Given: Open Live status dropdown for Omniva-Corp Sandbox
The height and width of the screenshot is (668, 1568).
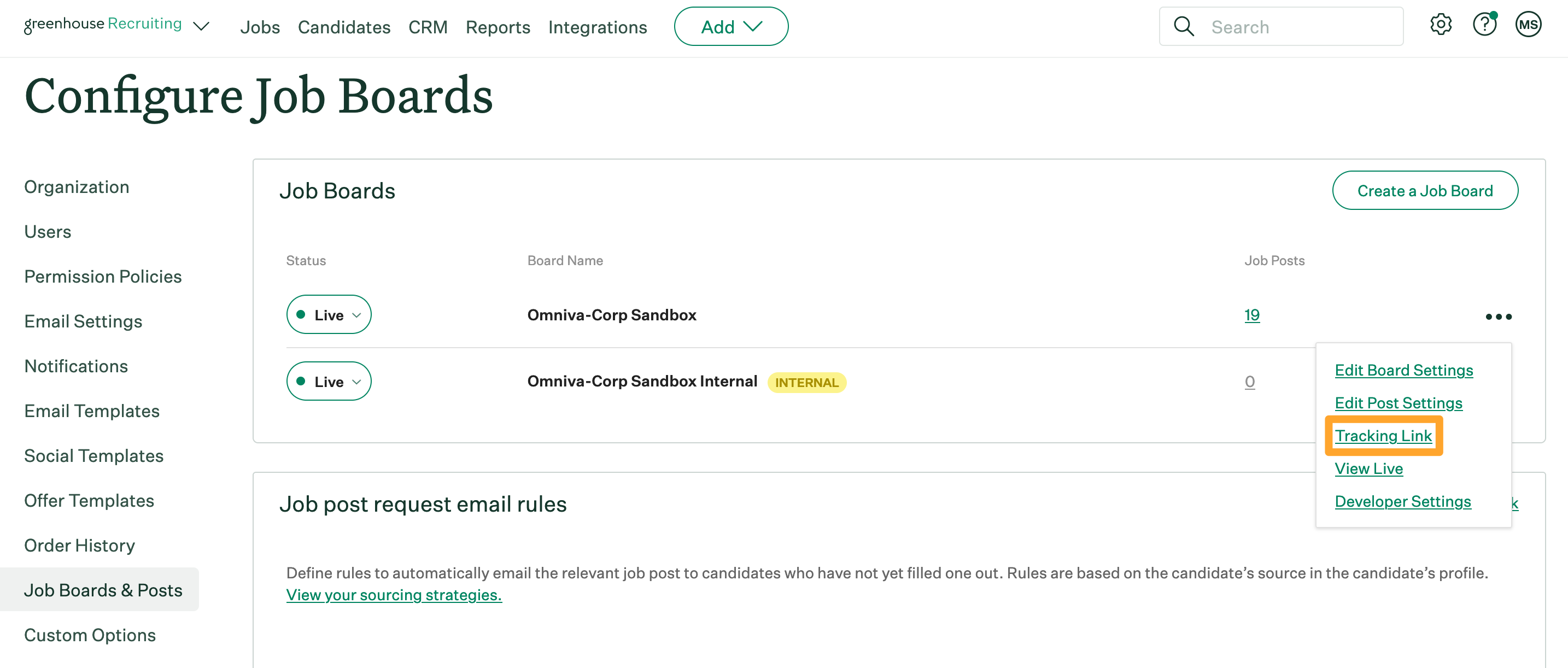Looking at the screenshot, I should (329, 315).
